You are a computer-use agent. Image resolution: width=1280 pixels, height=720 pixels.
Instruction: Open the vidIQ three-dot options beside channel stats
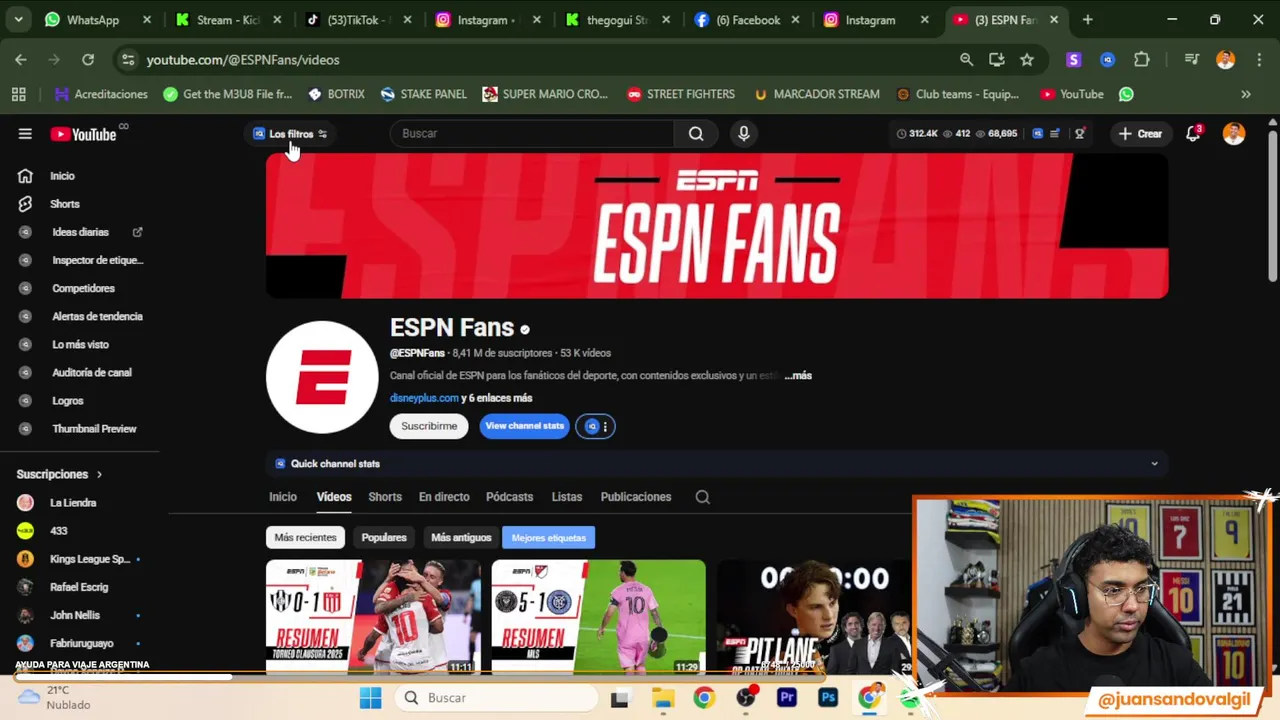point(605,427)
